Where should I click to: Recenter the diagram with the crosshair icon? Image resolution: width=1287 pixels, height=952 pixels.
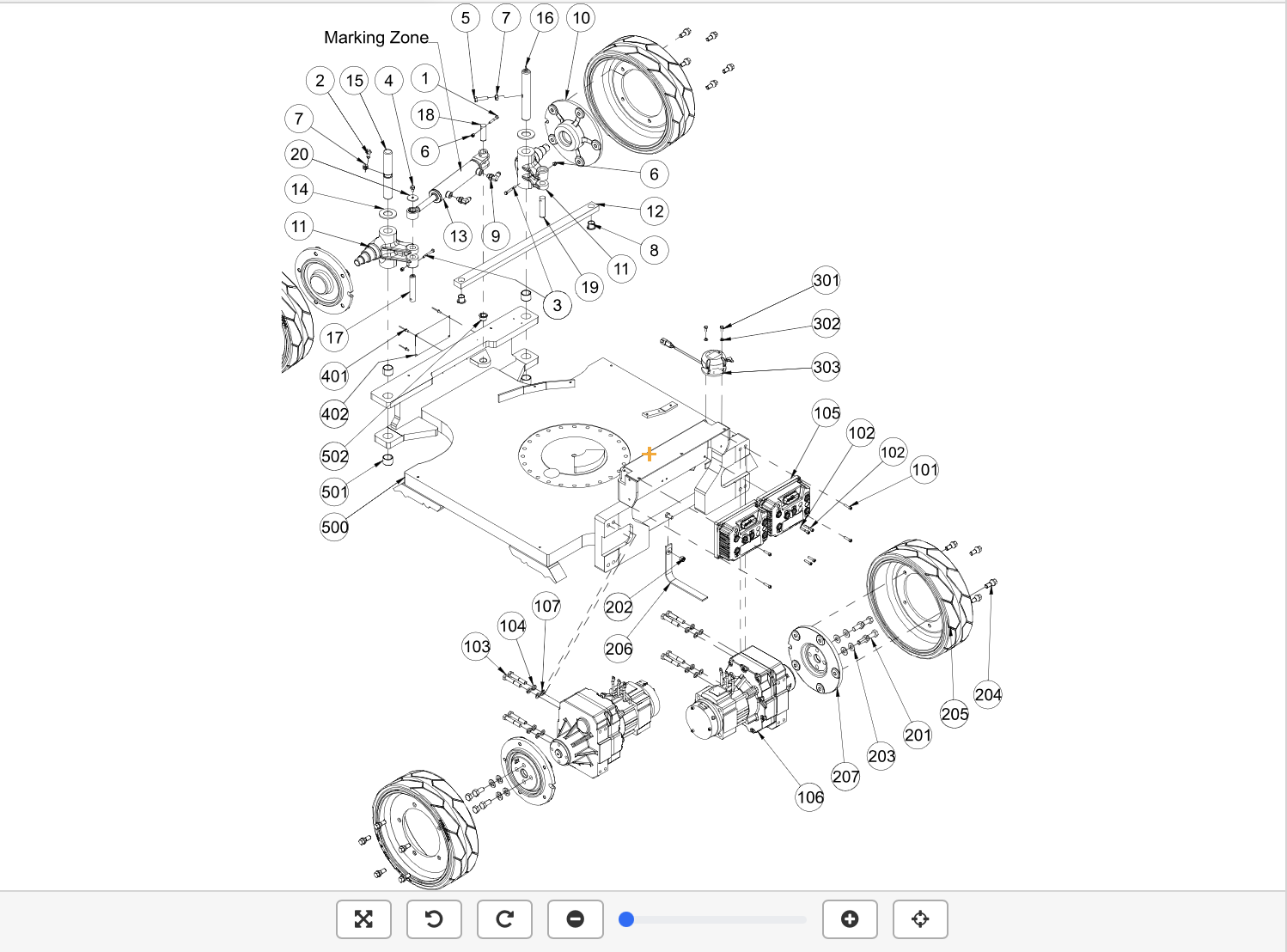[920, 919]
